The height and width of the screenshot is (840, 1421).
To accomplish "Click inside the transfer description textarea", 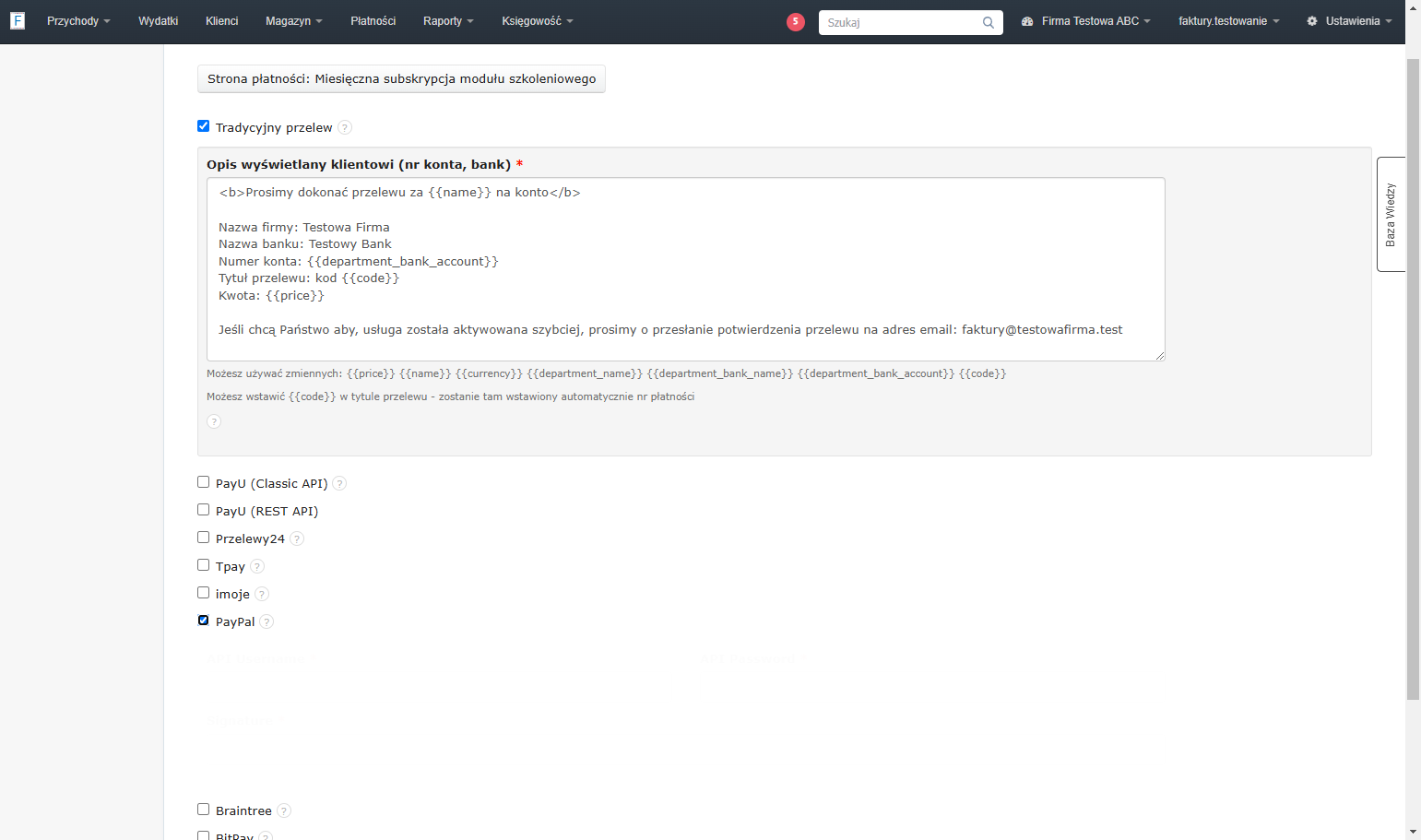I will (x=686, y=269).
